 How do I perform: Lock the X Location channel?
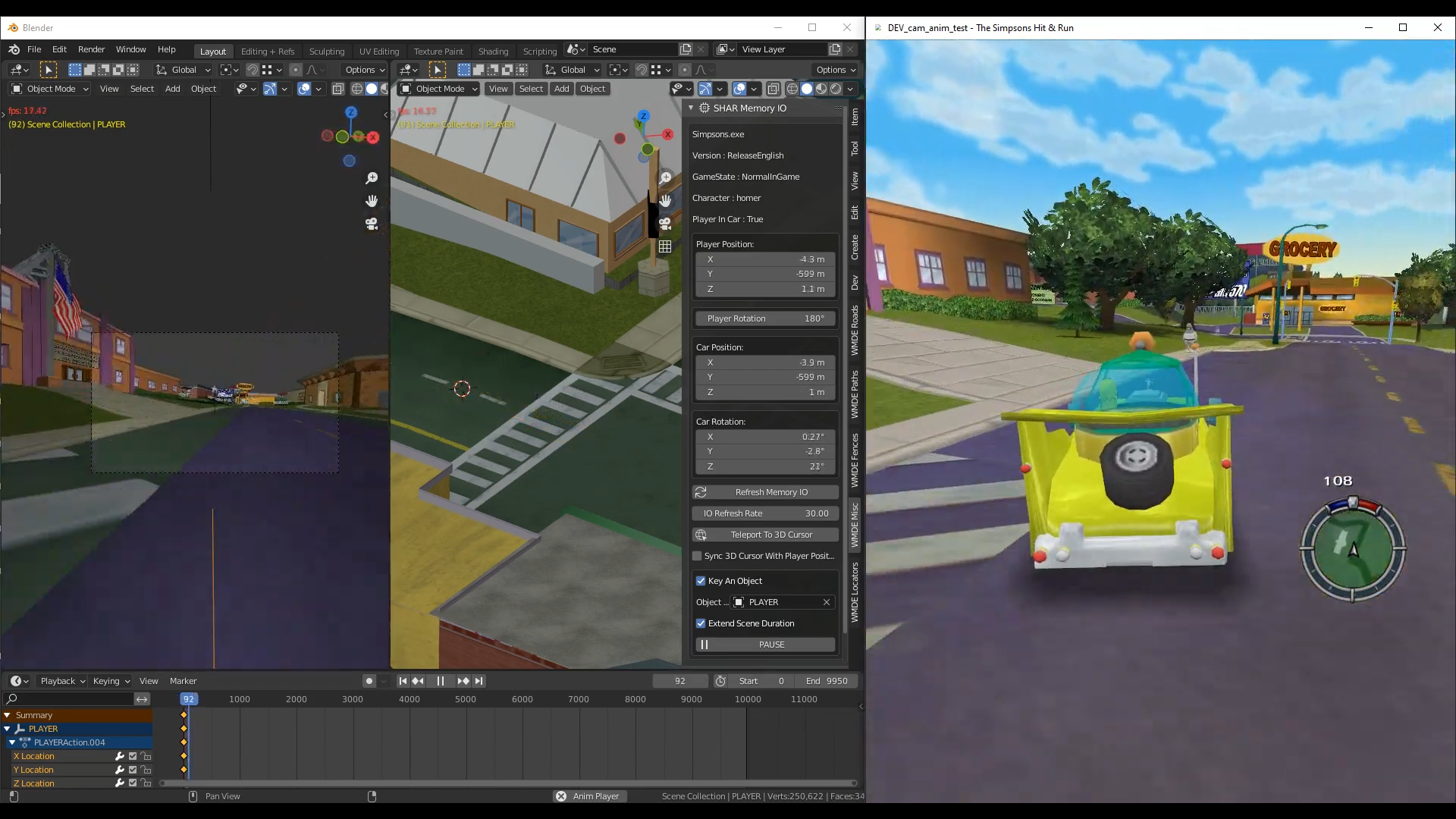[x=146, y=756]
